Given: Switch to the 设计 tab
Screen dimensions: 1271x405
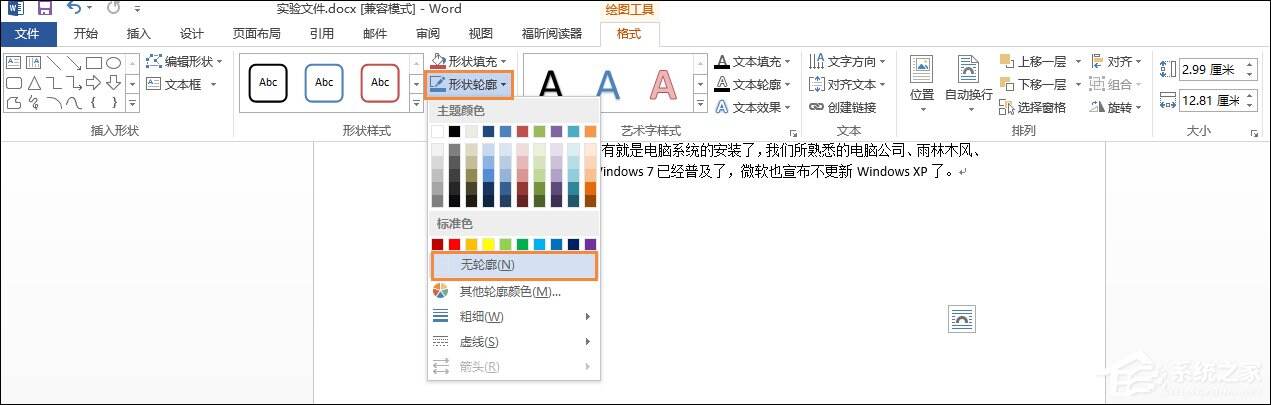Looking at the screenshot, I should pyautogui.click(x=192, y=33).
